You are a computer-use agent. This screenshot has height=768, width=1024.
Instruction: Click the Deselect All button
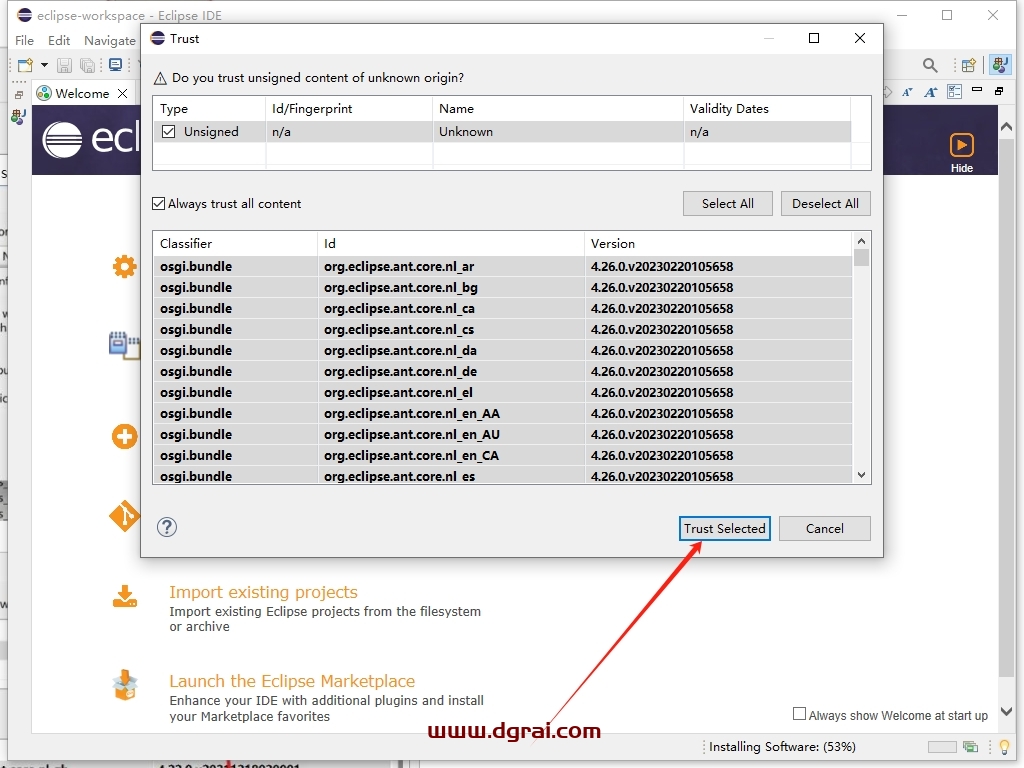click(825, 203)
